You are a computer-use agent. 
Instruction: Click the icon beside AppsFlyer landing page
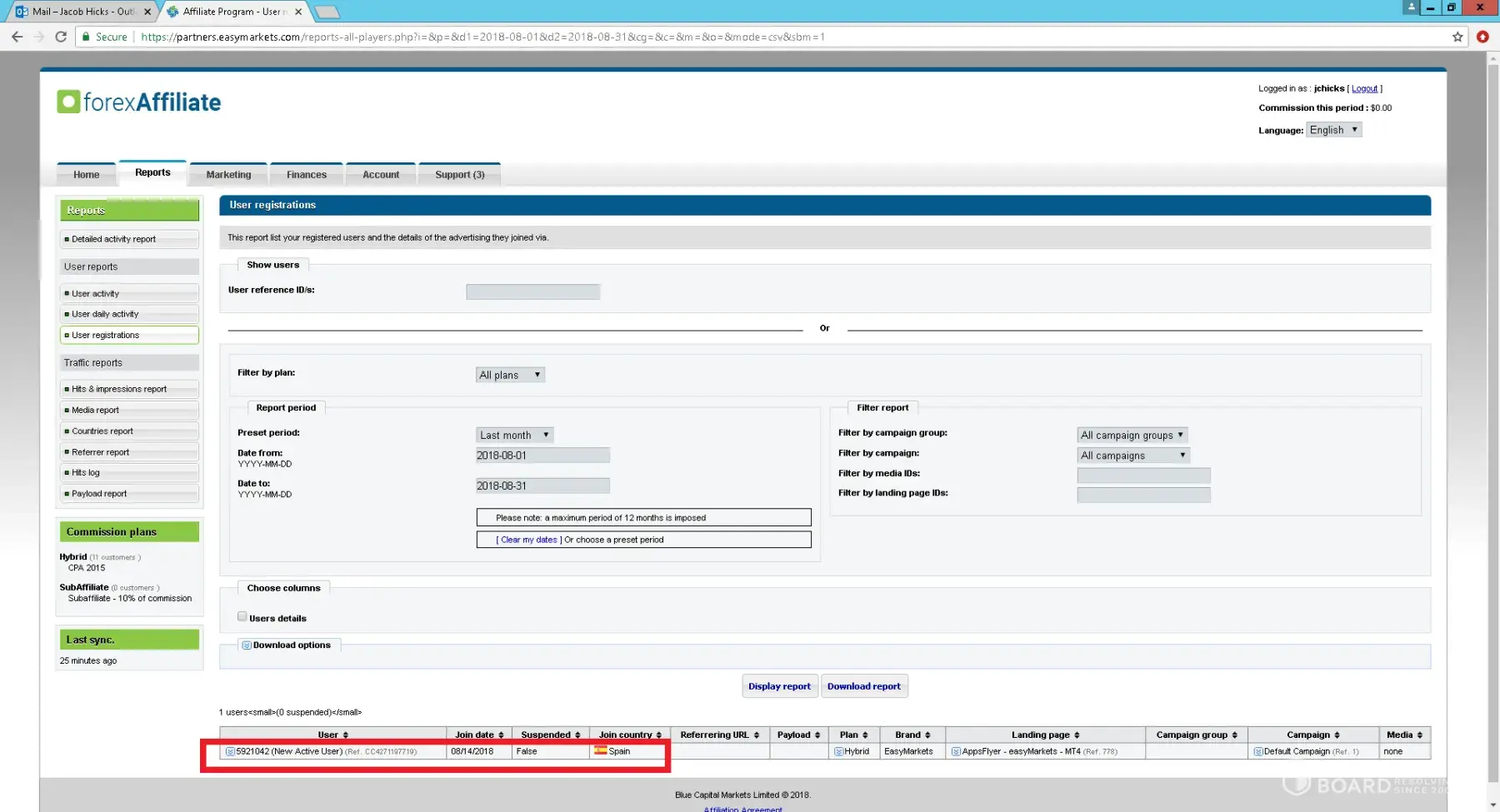956,752
